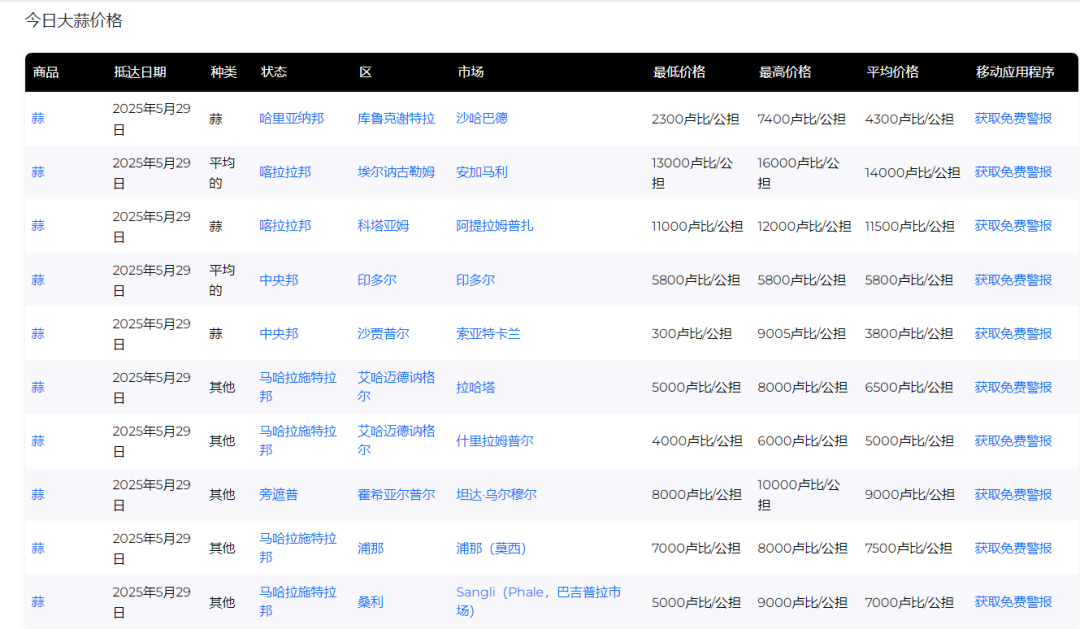1080x629 pixels.
Task: Click 获取免费警报 in the 拉哈塔 row
Action: tap(1013, 388)
